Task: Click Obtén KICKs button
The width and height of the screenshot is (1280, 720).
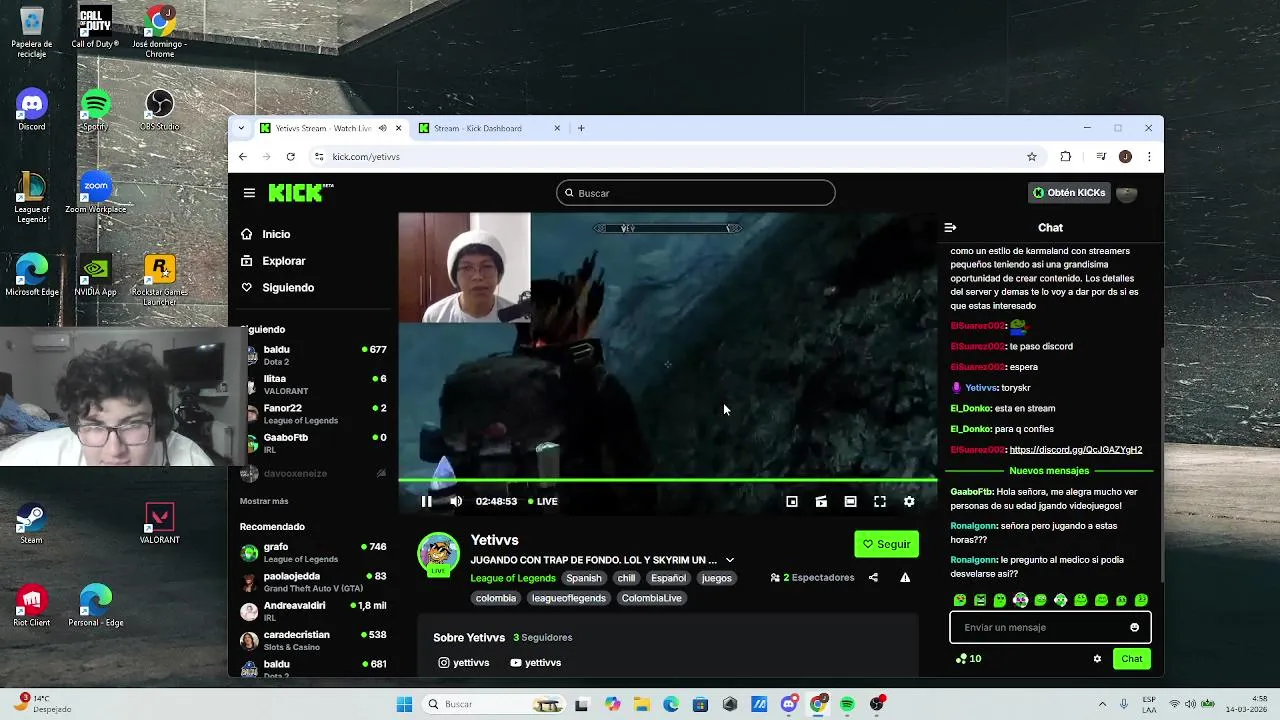Action: (x=1069, y=193)
